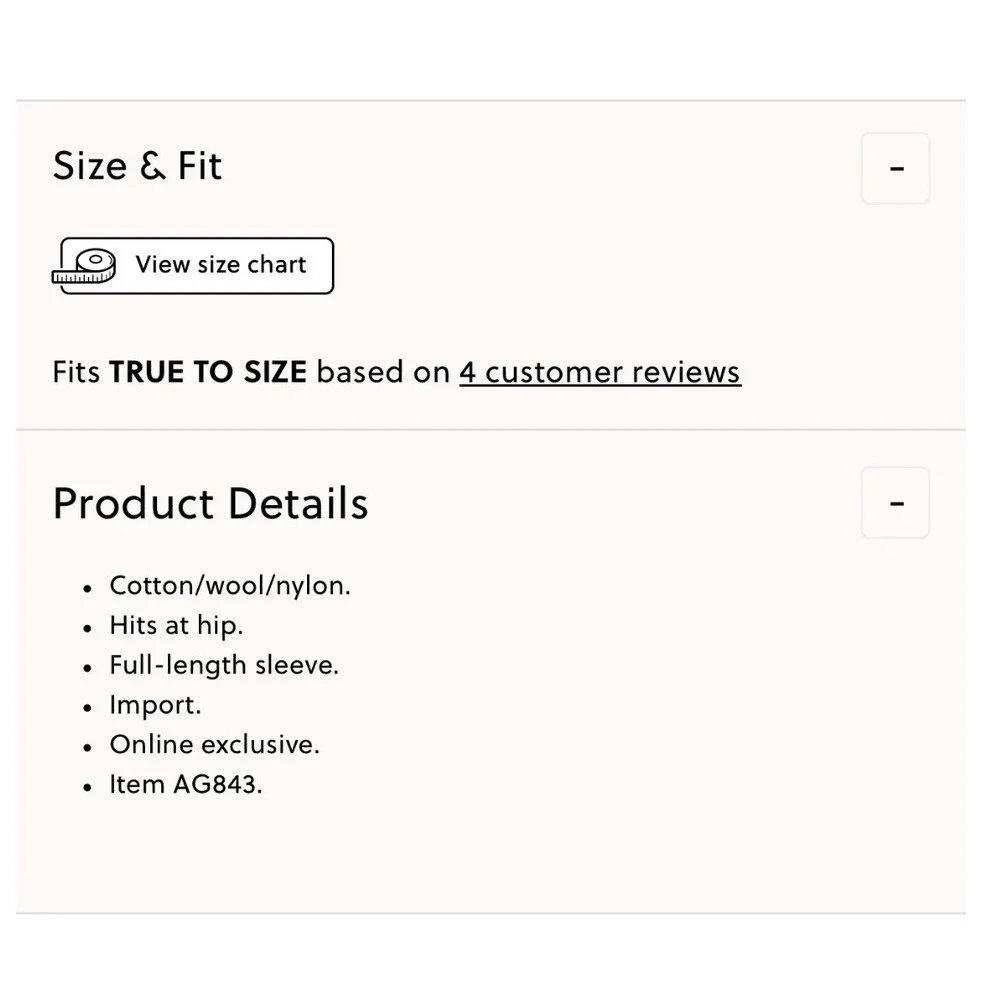Click the bullet before Hits at hip
The height and width of the screenshot is (1000, 1000).
[88, 628]
